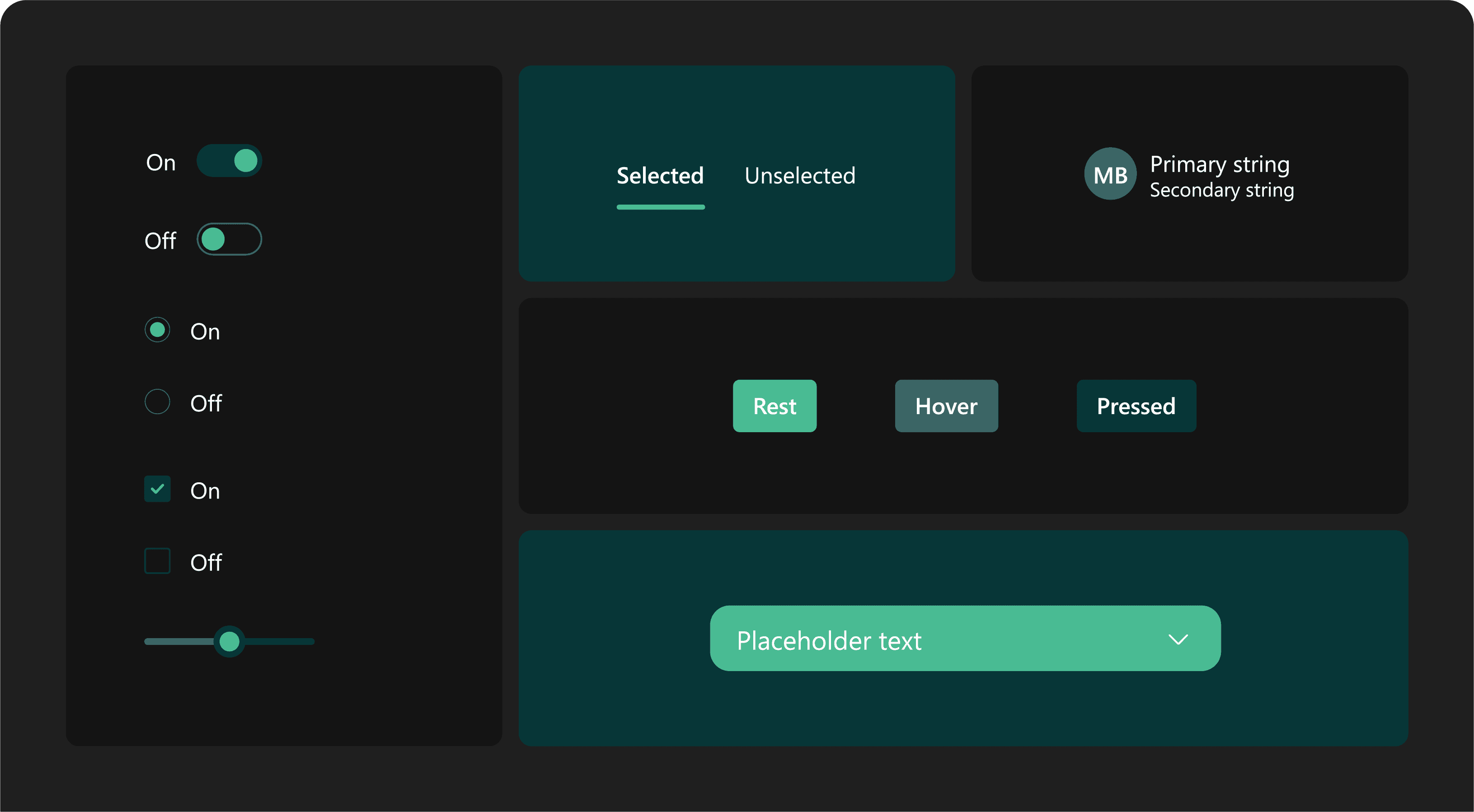
Task: Select the Off radio button
Action: tap(157, 401)
